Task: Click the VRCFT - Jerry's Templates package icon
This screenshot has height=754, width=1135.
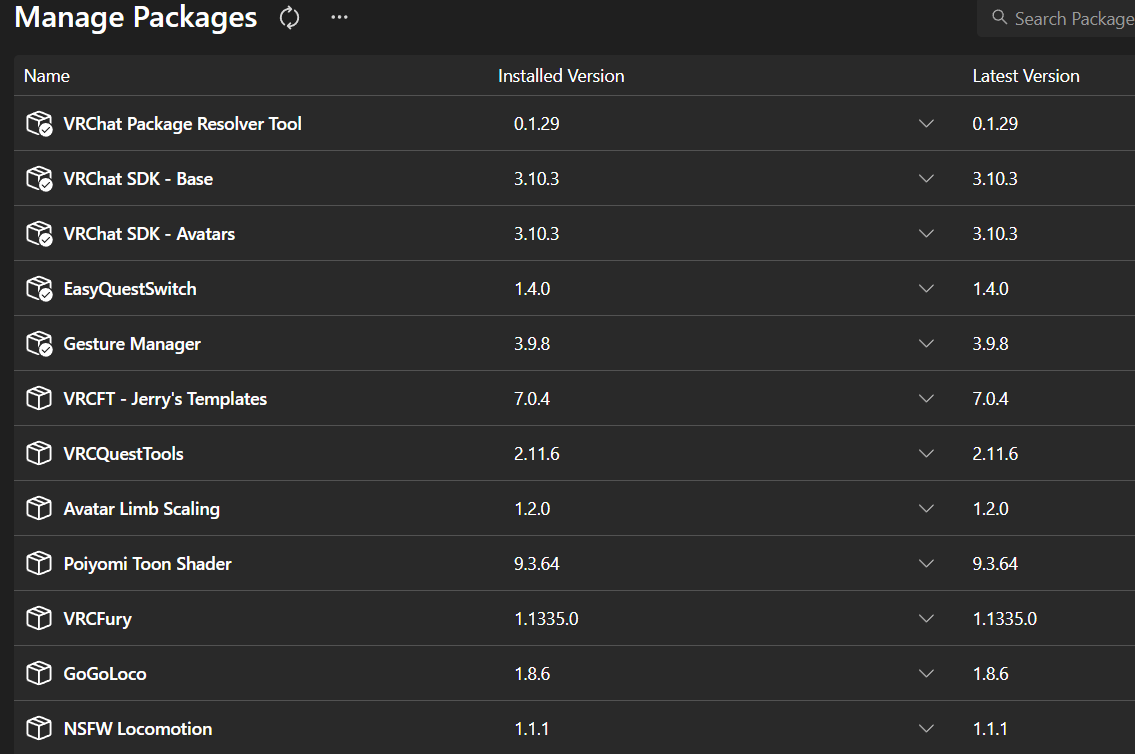Action: pos(39,399)
